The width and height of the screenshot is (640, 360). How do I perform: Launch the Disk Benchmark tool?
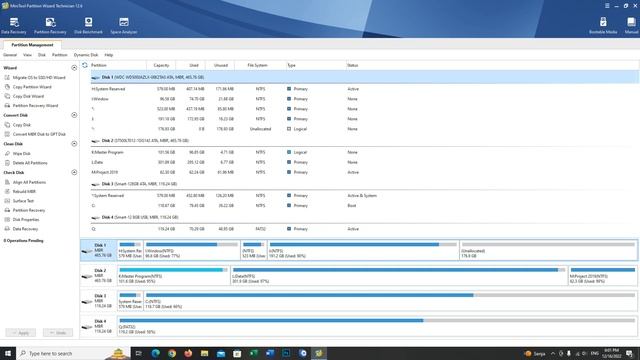88,26
